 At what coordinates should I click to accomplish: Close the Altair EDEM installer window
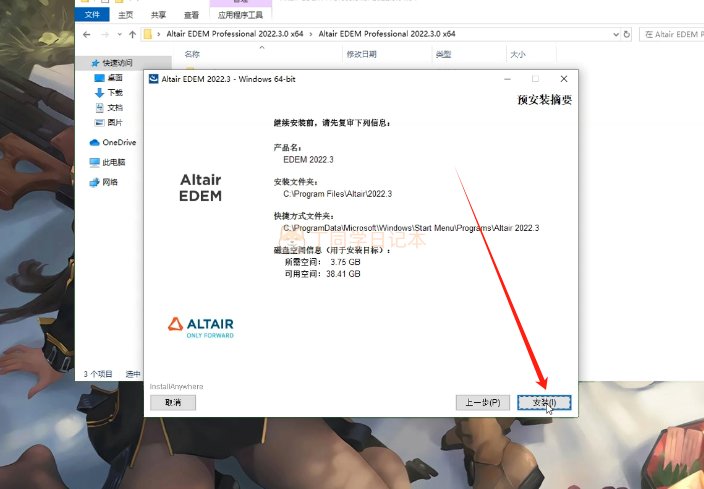(x=564, y=79)
